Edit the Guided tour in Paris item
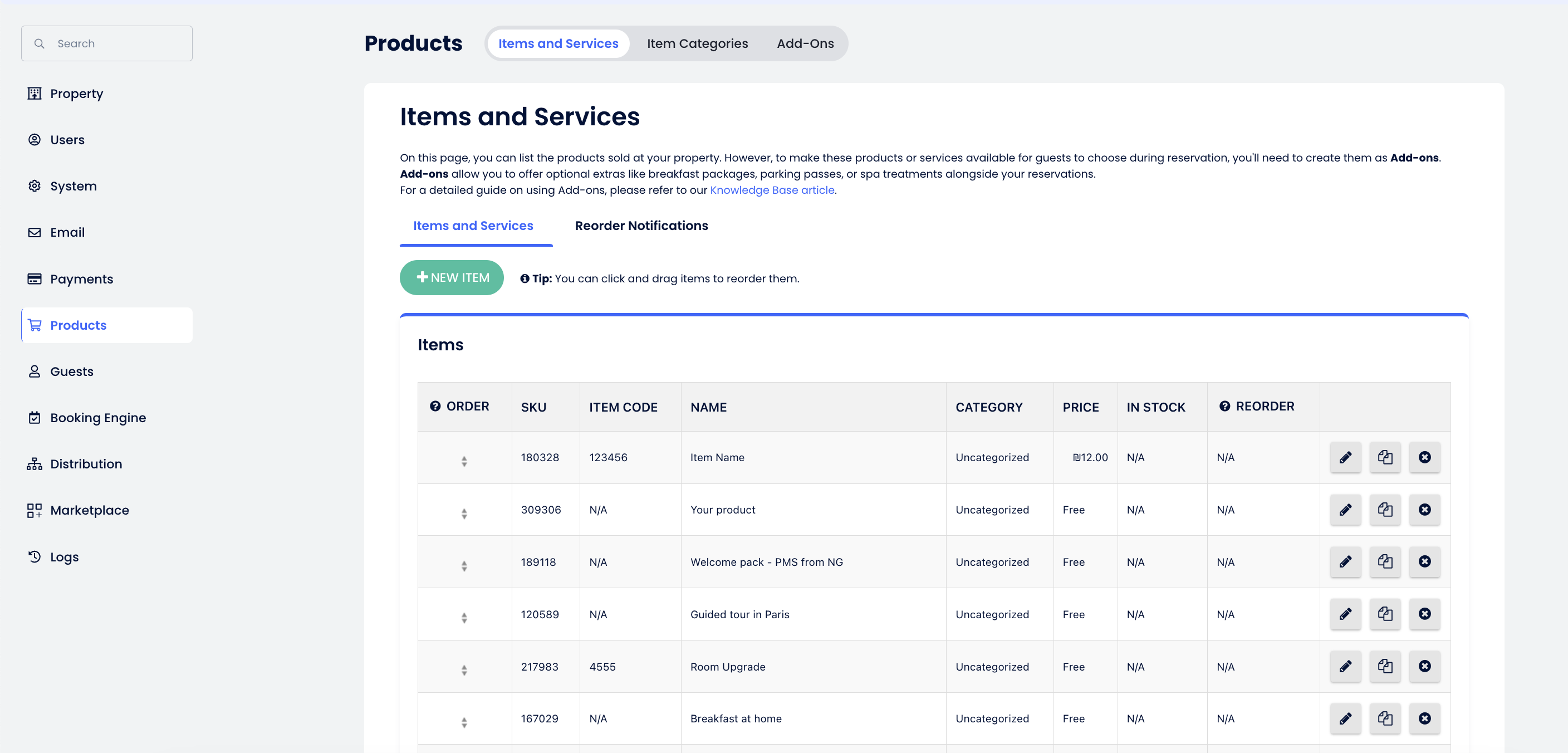 (x=1345, y=614)
